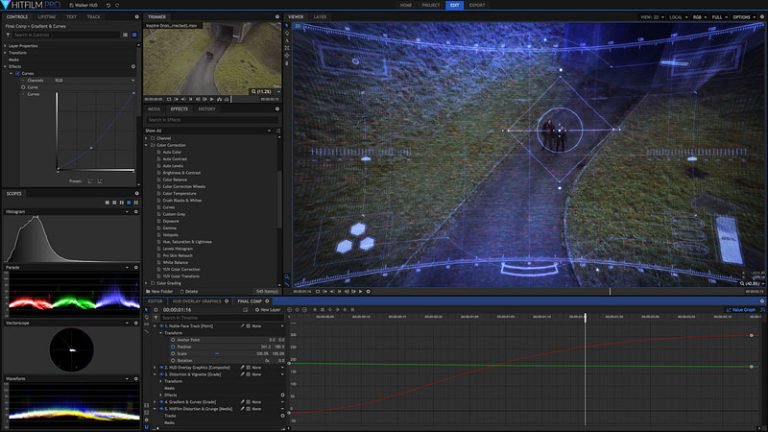The image size is (768, 432).
Task: Click the New Layer button
Action: 267,310
